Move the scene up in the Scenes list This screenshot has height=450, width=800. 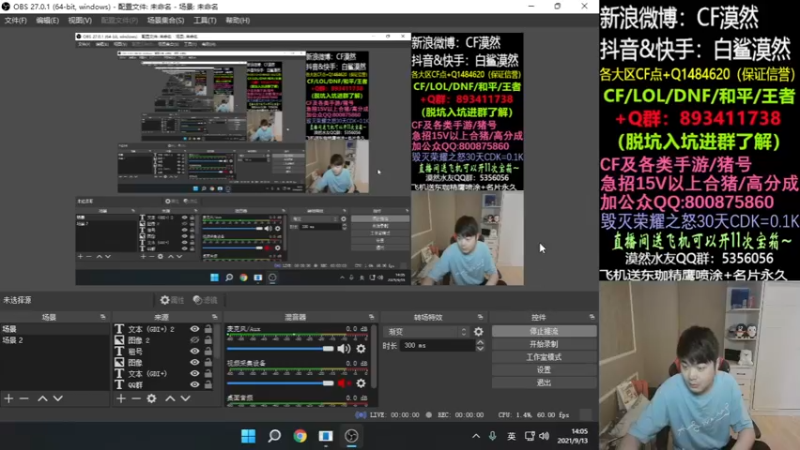[x=43, y=398]
